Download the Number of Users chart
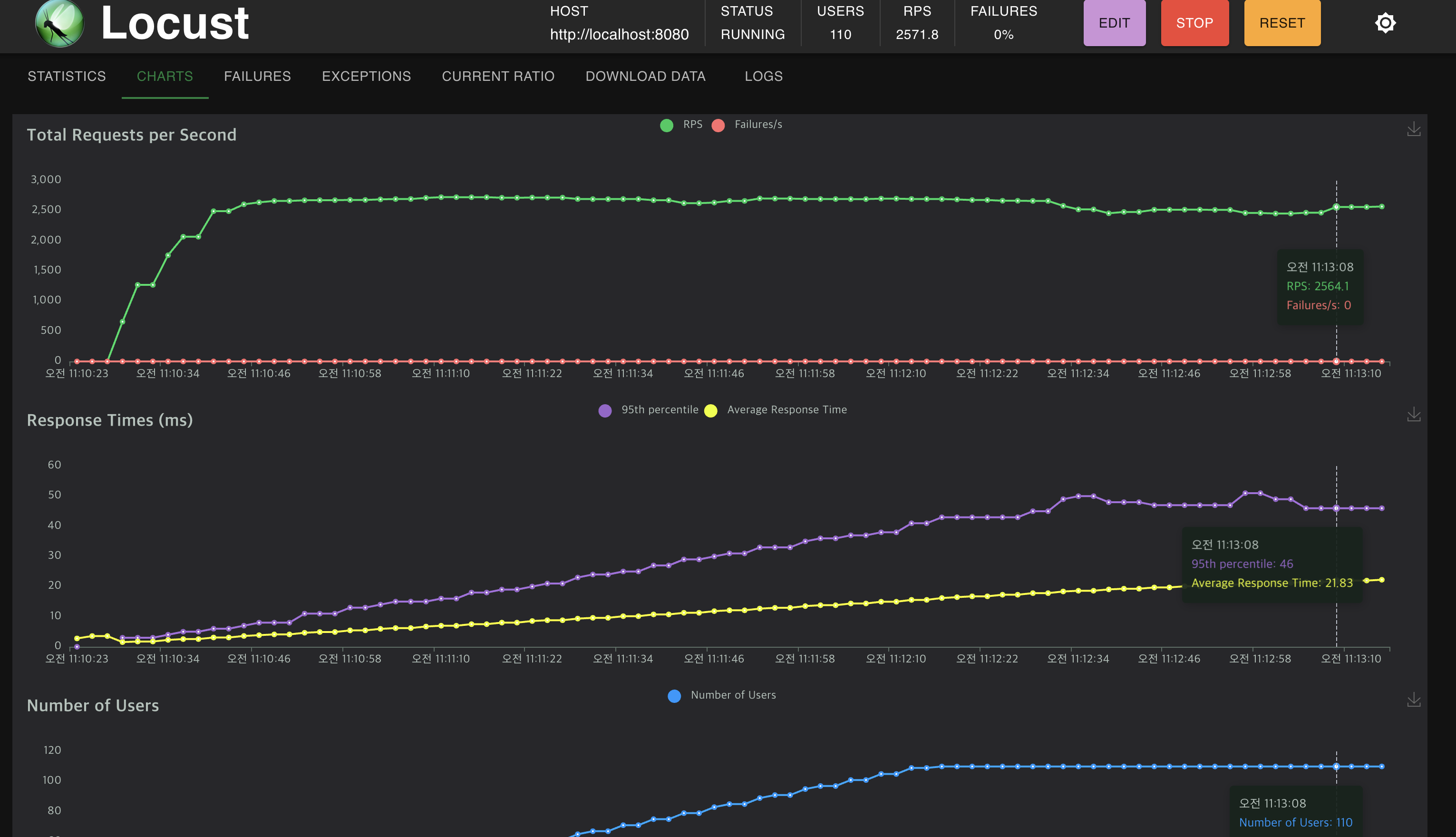This screenshot has width=1456, height=837. point(1414,700)
